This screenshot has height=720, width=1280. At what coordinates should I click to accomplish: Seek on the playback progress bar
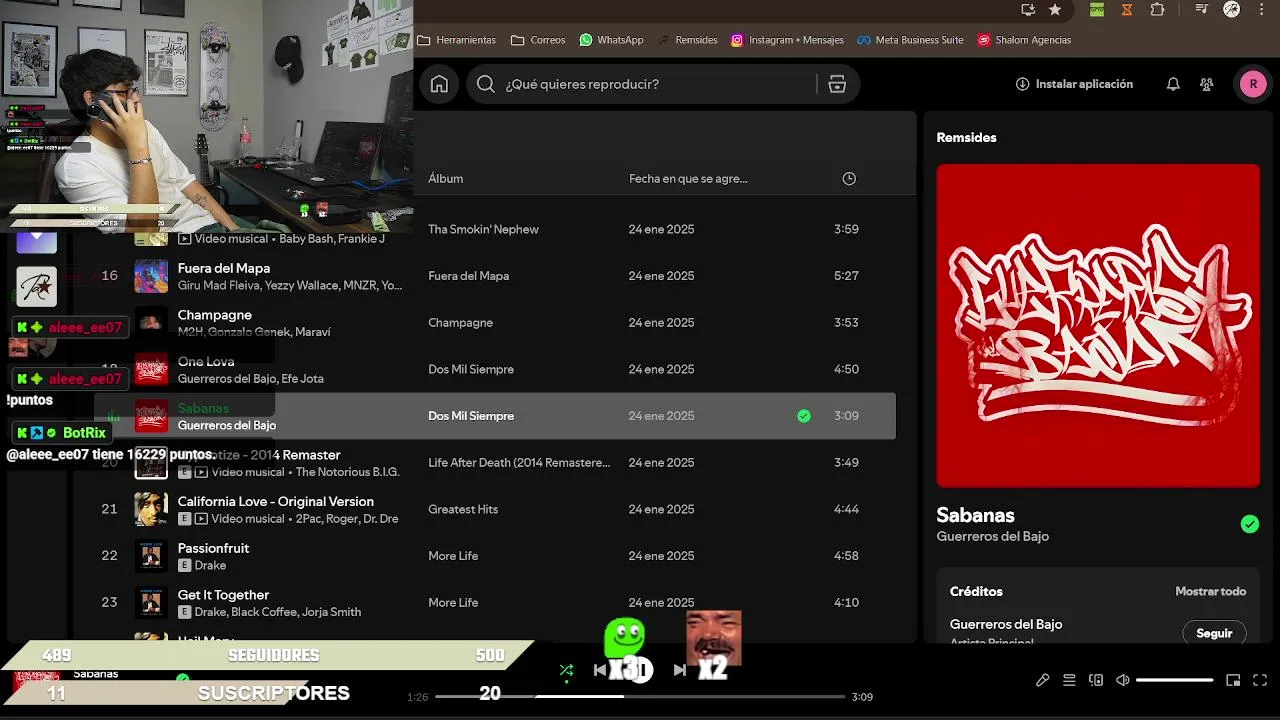pos(641,696)
